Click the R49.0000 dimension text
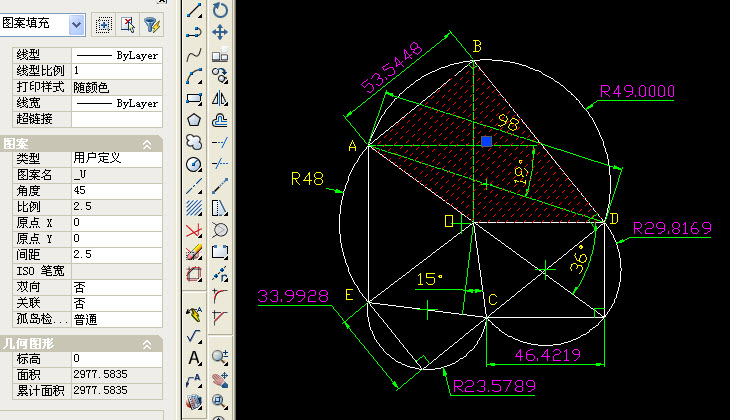Image resolution: width=730 pixels, height=420 pixels. [x=637, y=91]
